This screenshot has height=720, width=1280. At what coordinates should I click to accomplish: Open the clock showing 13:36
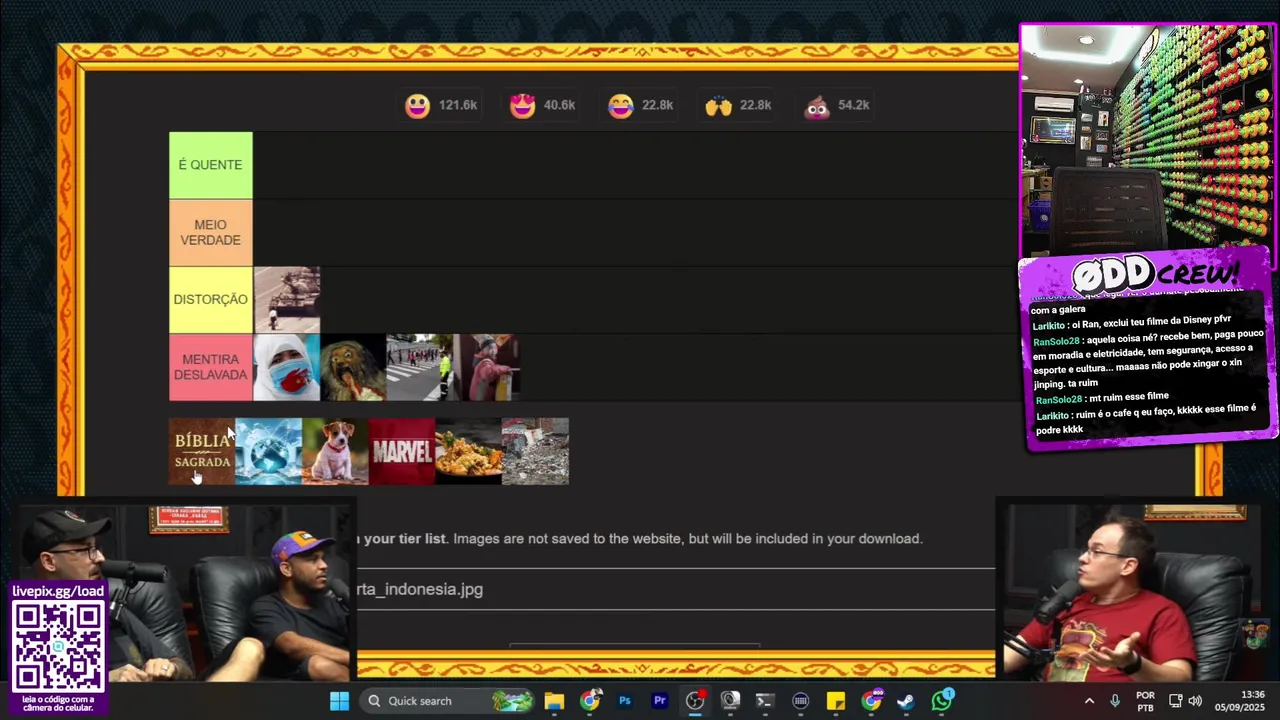[x=1240, y=701]
